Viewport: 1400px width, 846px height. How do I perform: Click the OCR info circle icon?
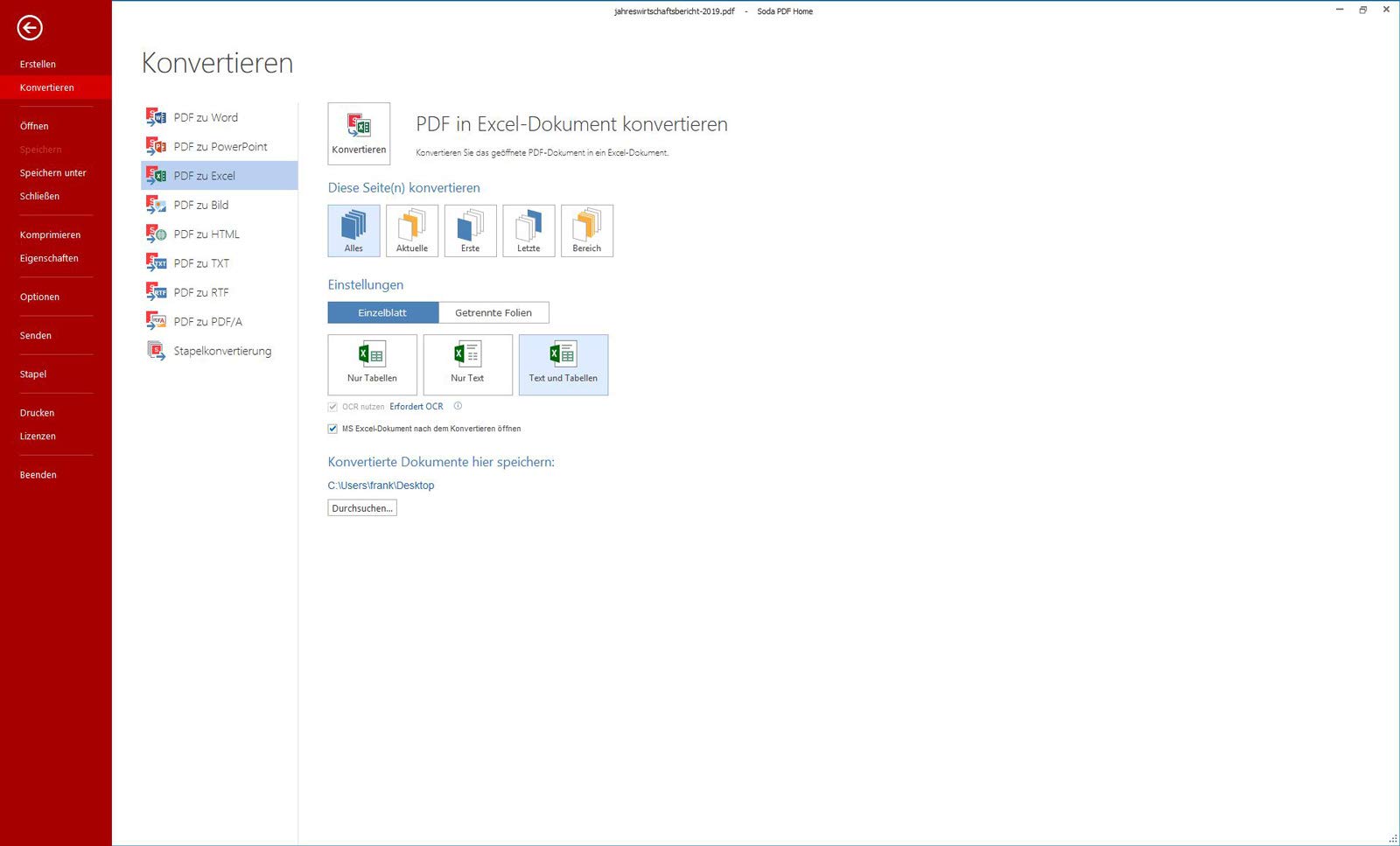point(458,406)
